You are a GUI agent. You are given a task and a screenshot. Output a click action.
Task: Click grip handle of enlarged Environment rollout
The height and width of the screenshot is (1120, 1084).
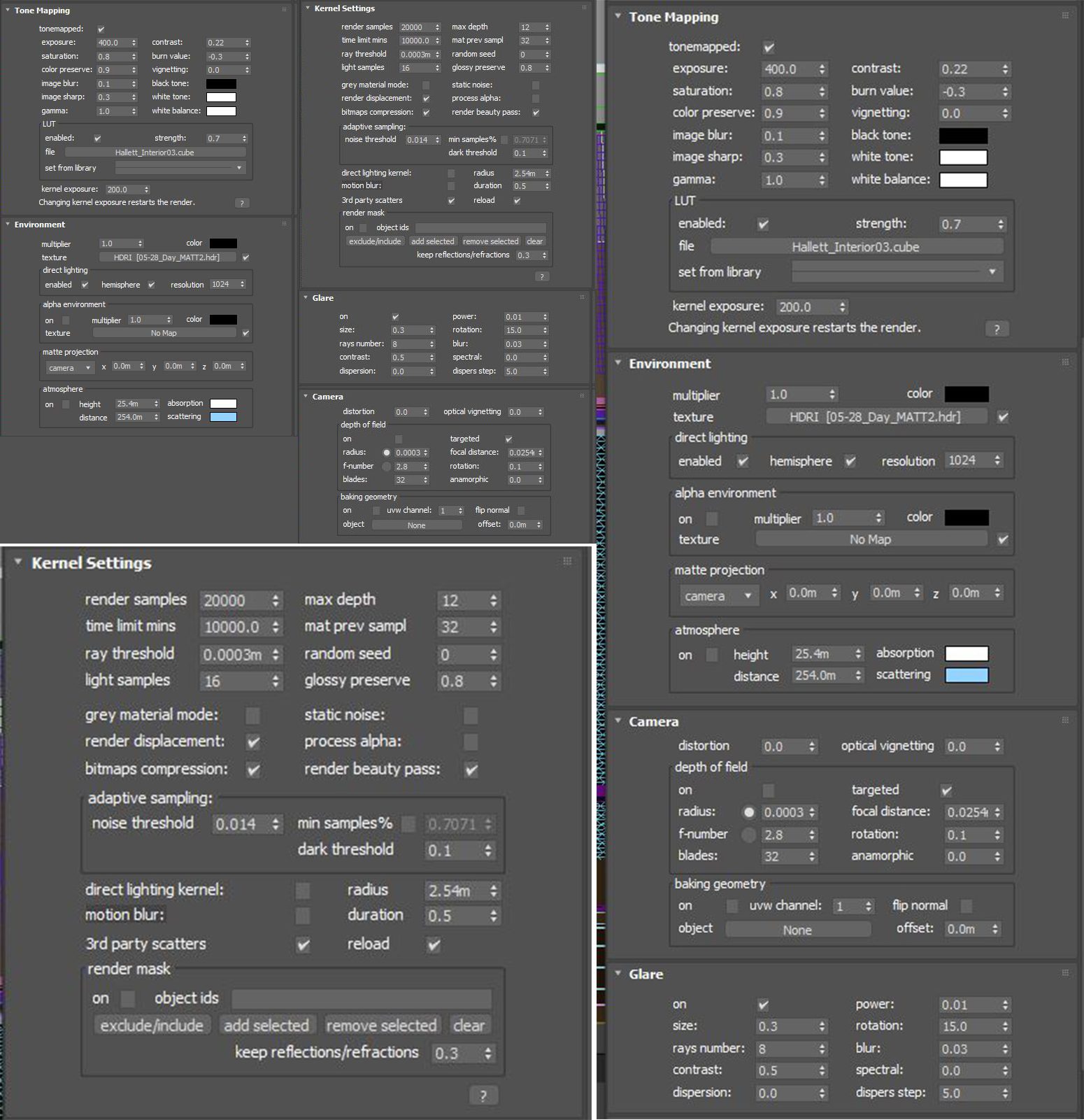1065,362
